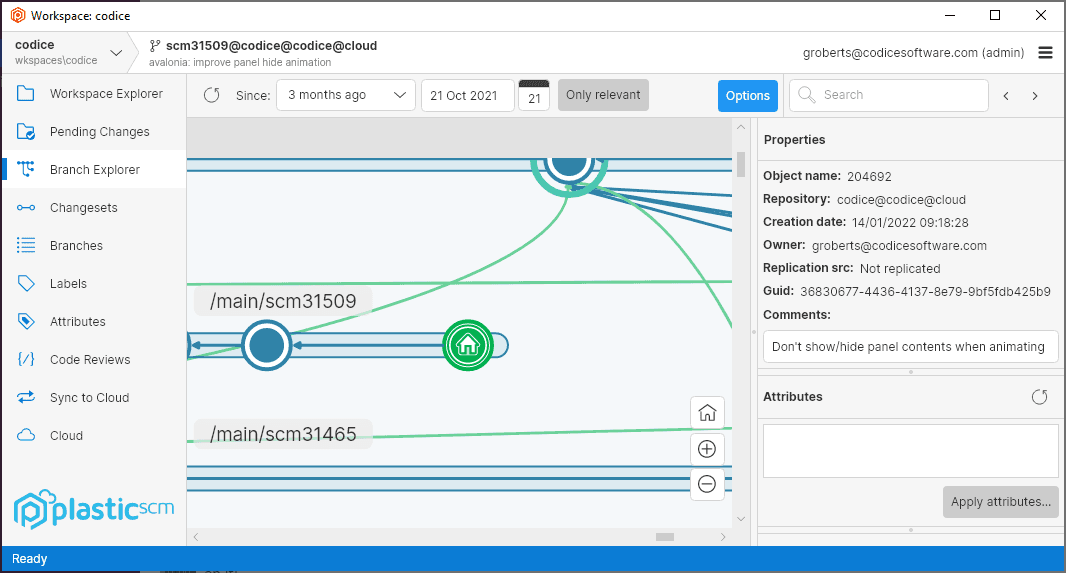The height and width of the screenshot is (573, 1066).
Task: Click the Labels tag icon
Action: click(x=26, y=283)
